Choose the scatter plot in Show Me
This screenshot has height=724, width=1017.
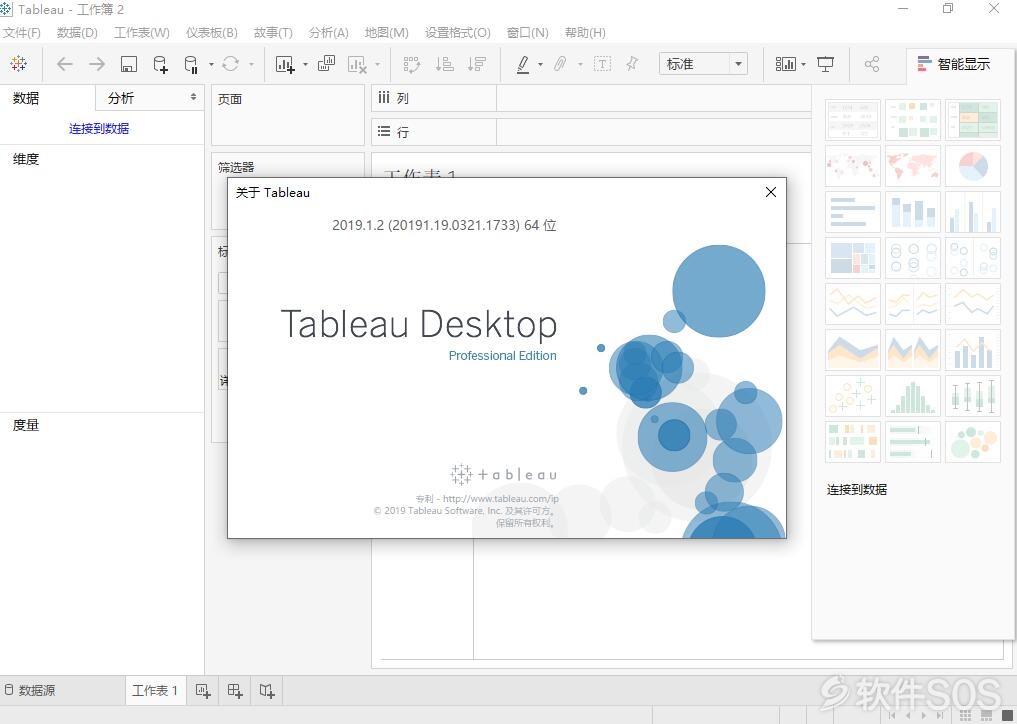[x=853, y=396]
